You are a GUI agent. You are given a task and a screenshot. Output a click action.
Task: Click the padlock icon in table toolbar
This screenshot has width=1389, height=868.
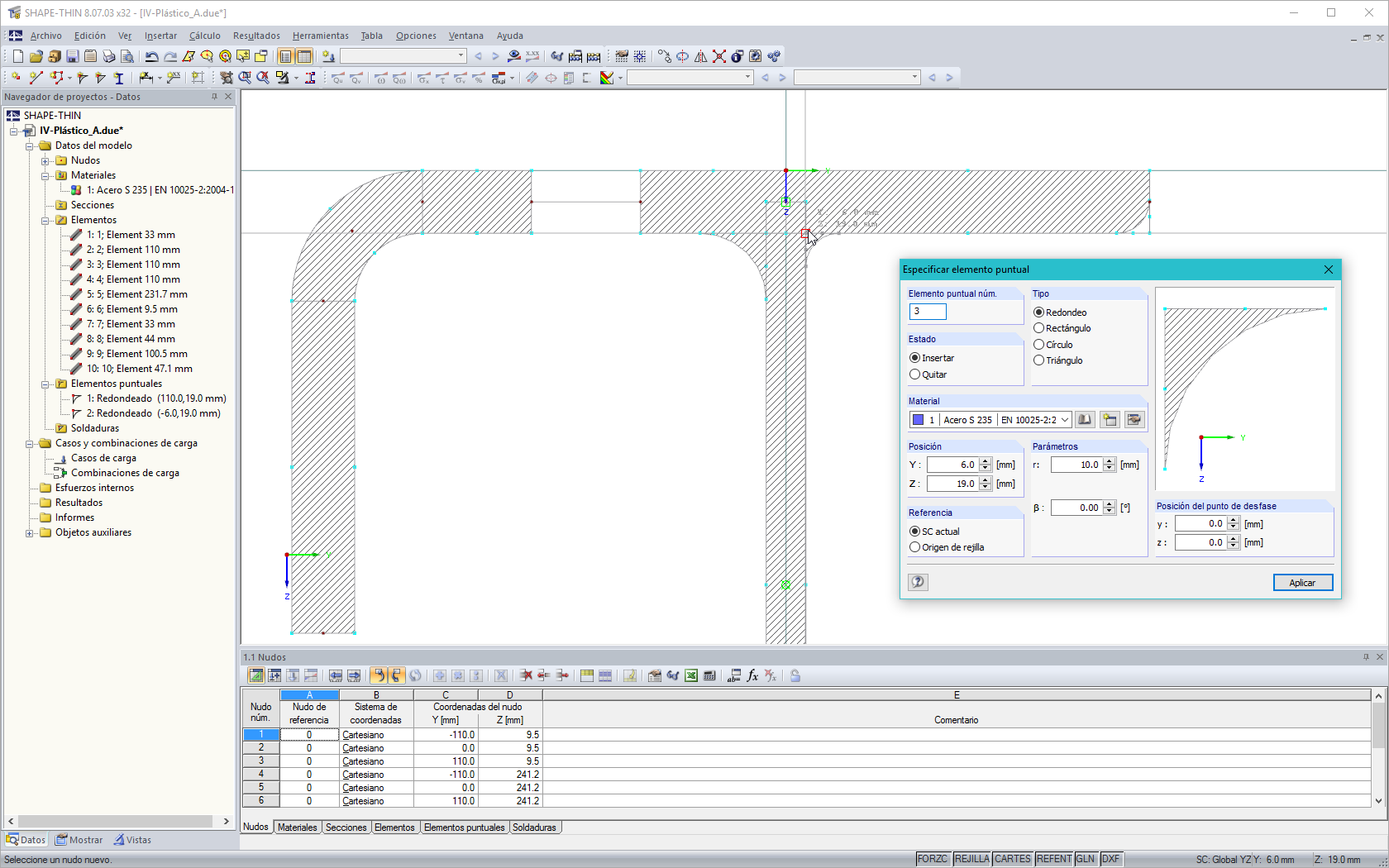click(795, 675)
